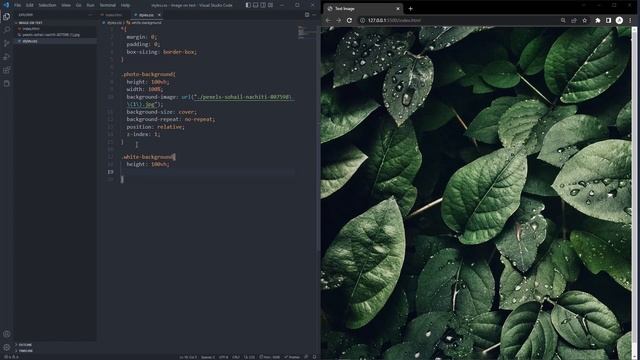Click the editor minimap
Viewport: 640px width, 360px height.
pyautogui.click(x=307, y=33)
